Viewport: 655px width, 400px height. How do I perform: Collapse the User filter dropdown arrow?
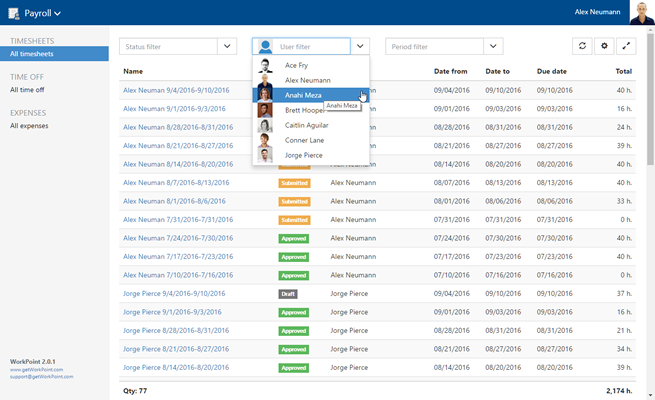pyautogui.click(x=360, y=46)
